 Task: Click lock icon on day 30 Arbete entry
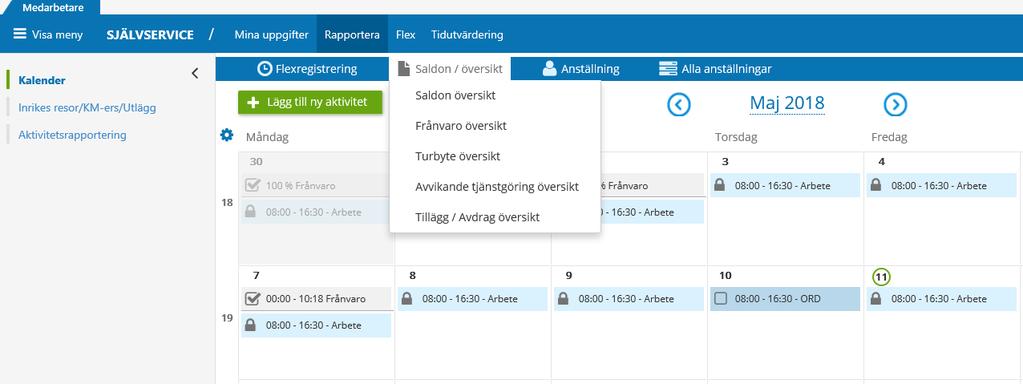(250, 212)
